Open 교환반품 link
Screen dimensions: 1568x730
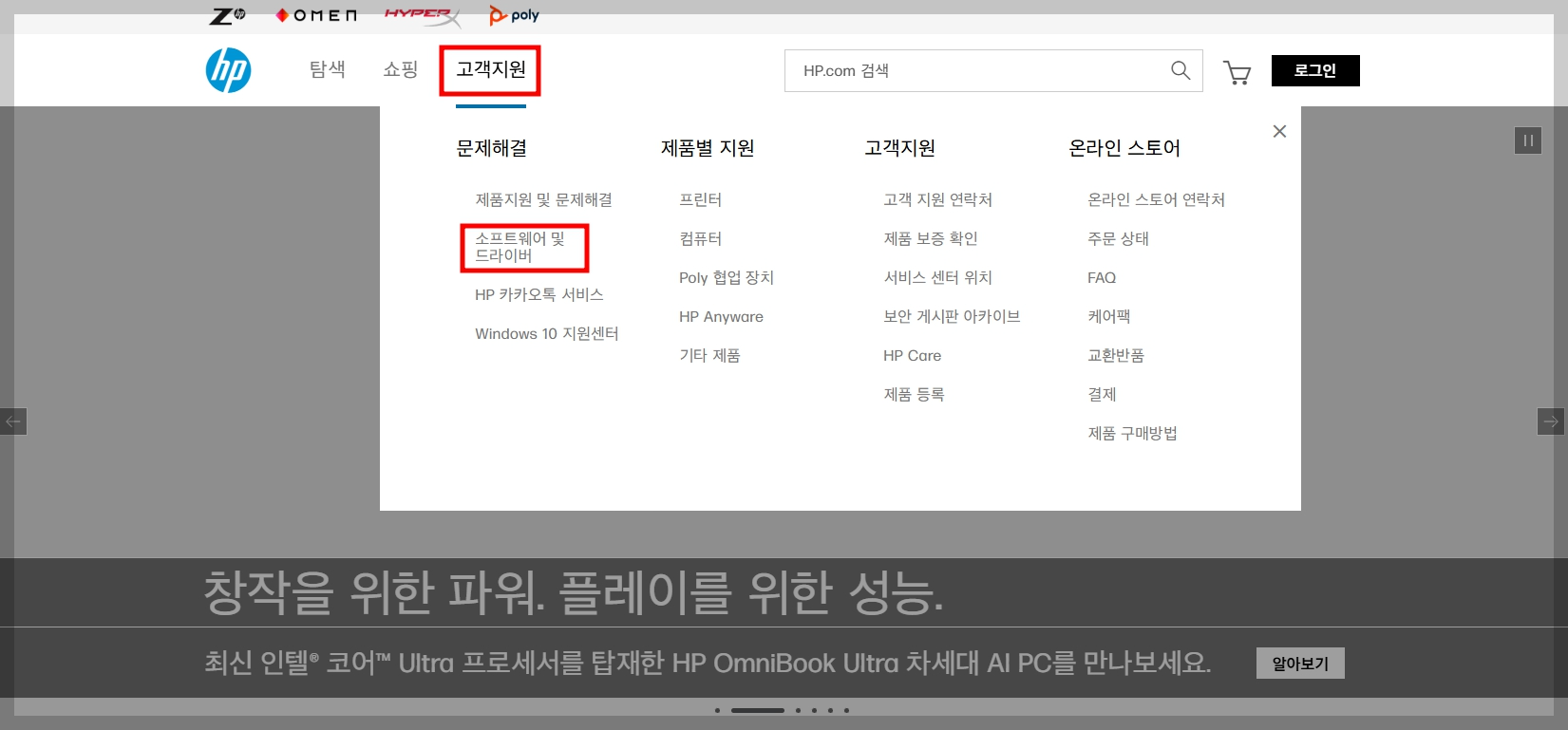[x=1116, y=355]
